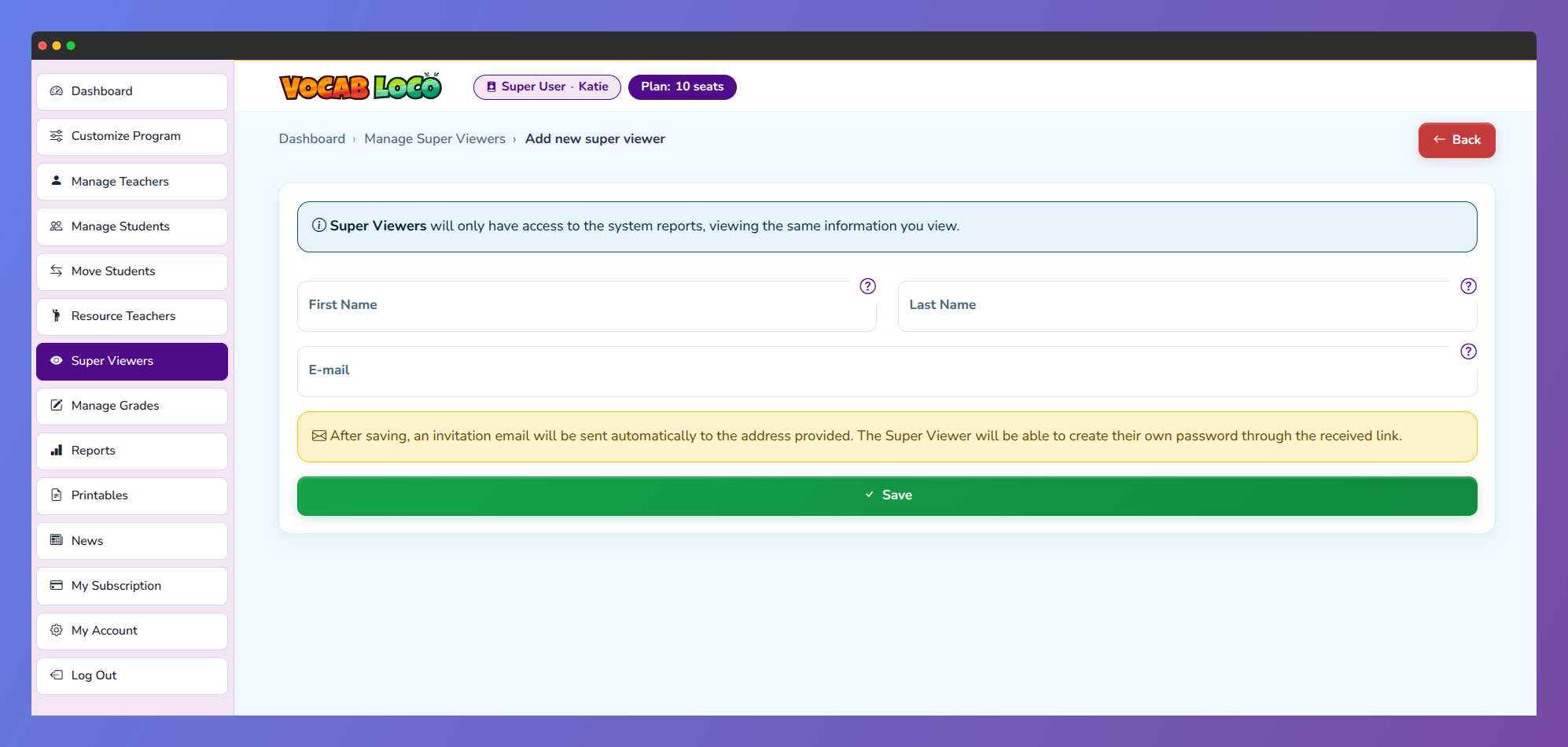
Task: Show help for E-mail field
Action: point(1469,351)
